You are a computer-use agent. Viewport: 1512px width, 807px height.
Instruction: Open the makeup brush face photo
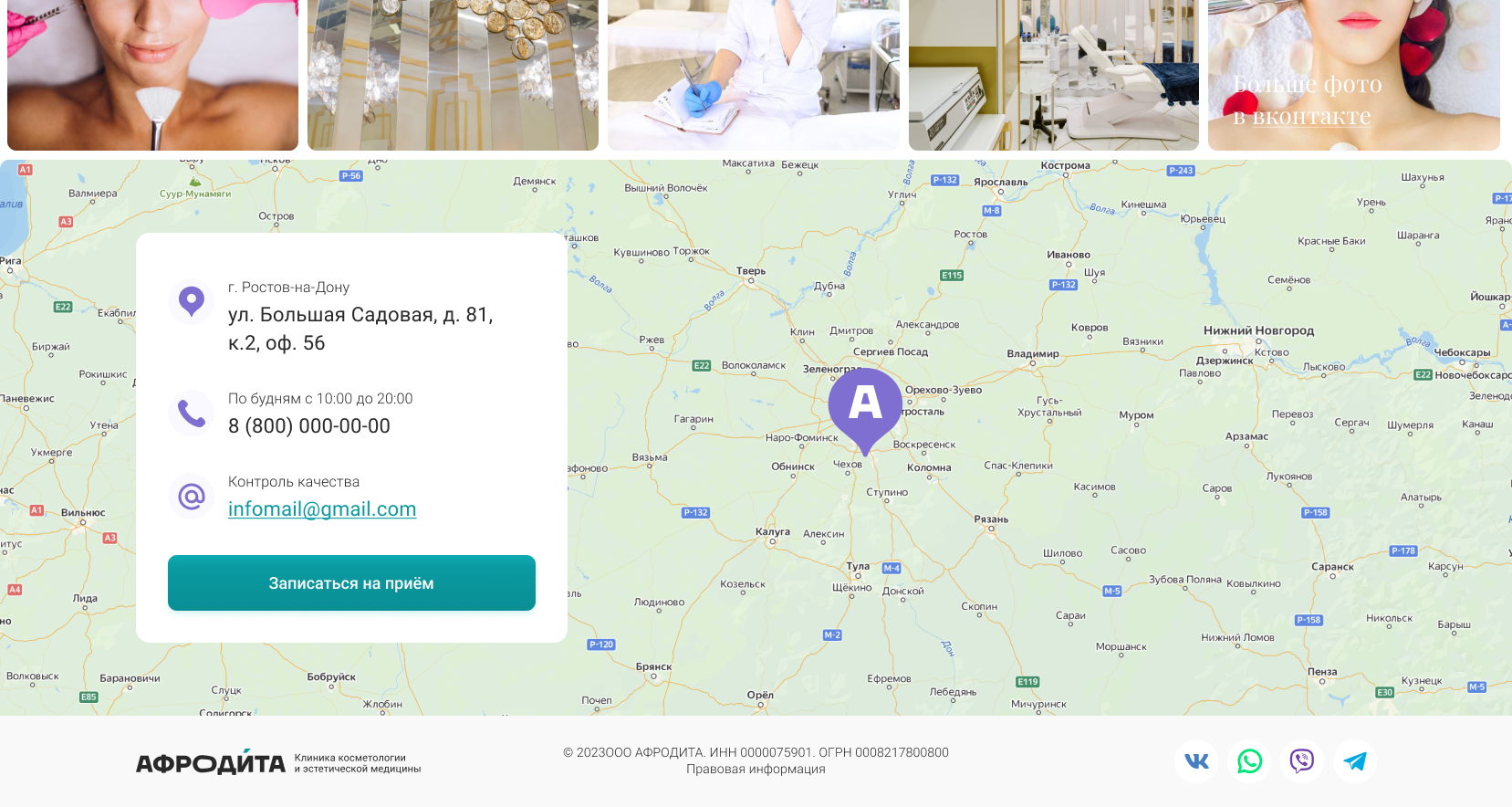tap(152, 75)
